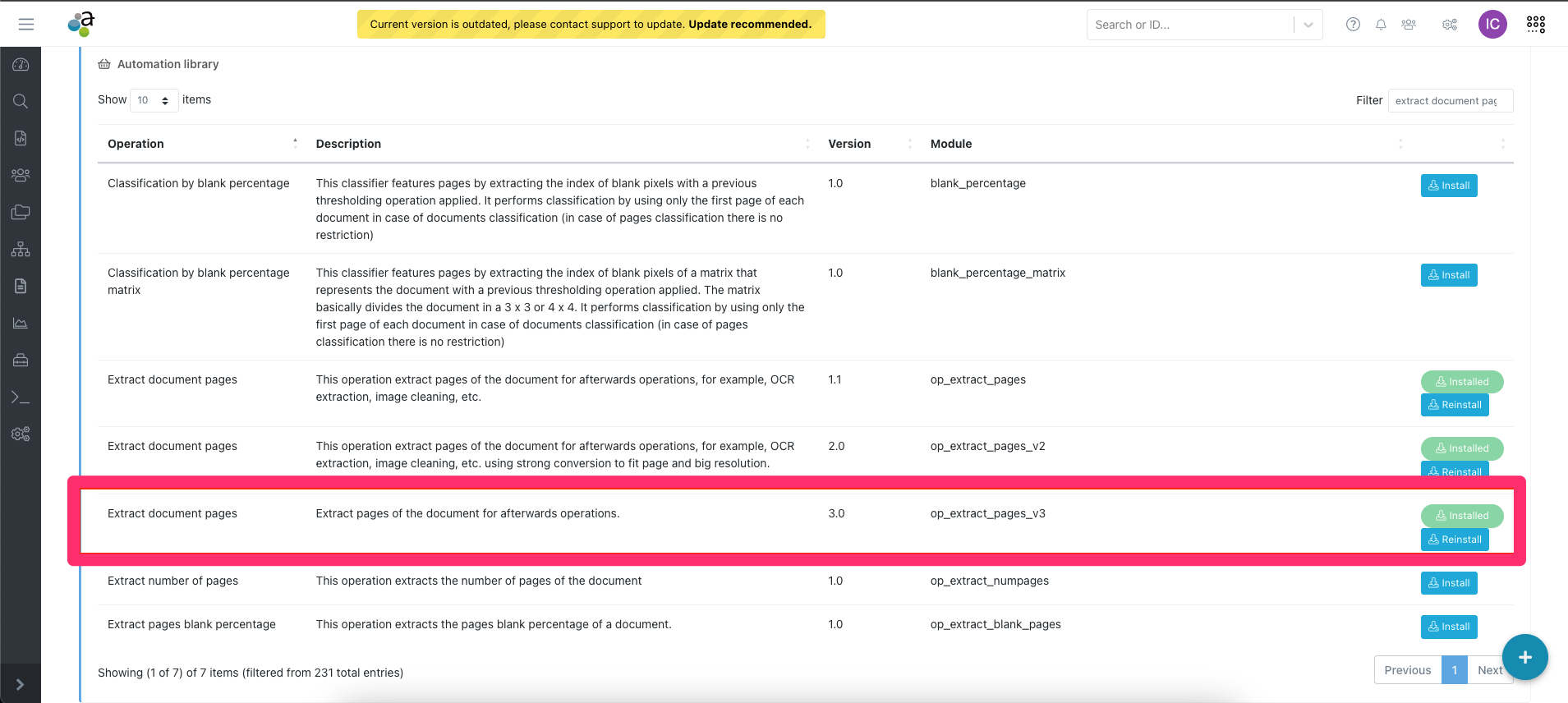Image resolution: width=1568 pixels, height=703 pixels.
Task: Open the search icon in the left sidebar
Action: (x=21, y=101)
